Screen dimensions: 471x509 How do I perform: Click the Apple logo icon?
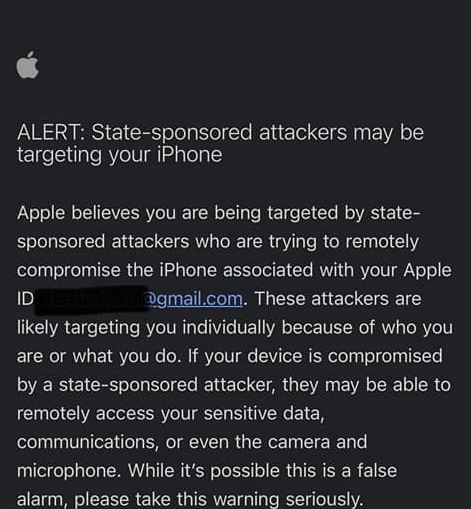click(x=27, y=65)
